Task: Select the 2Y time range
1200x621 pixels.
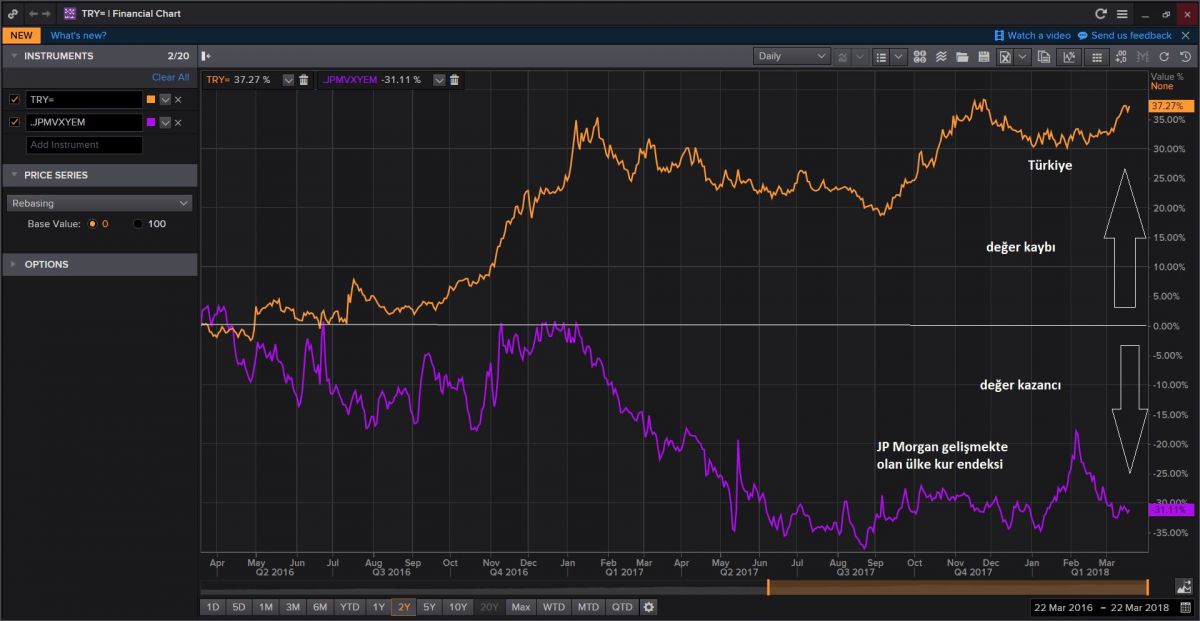Action: 404,606
